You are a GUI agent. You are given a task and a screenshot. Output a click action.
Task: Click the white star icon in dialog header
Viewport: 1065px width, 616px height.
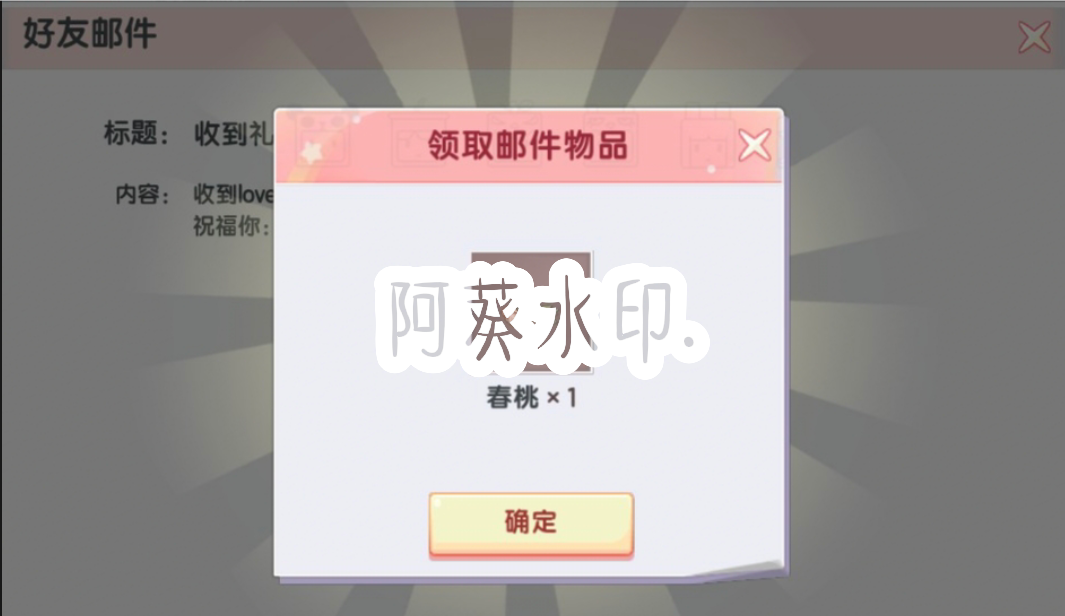(312, 151)
